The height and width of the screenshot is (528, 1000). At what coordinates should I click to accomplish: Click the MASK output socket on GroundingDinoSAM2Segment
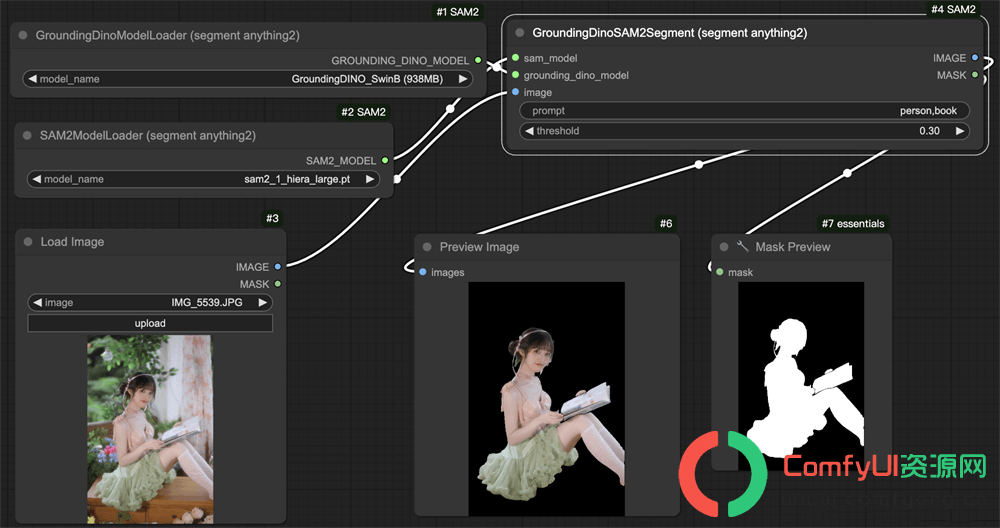pos(975,75)
